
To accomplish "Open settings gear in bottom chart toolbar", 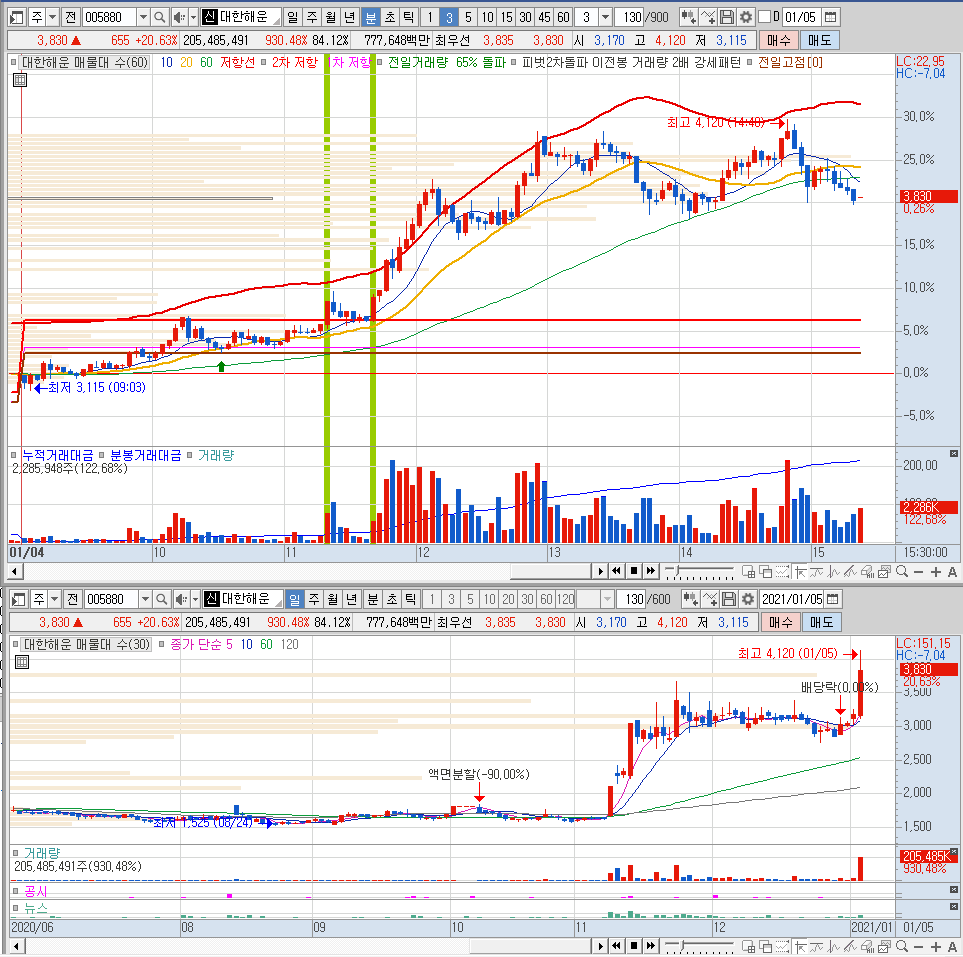I will coord(747,599).
